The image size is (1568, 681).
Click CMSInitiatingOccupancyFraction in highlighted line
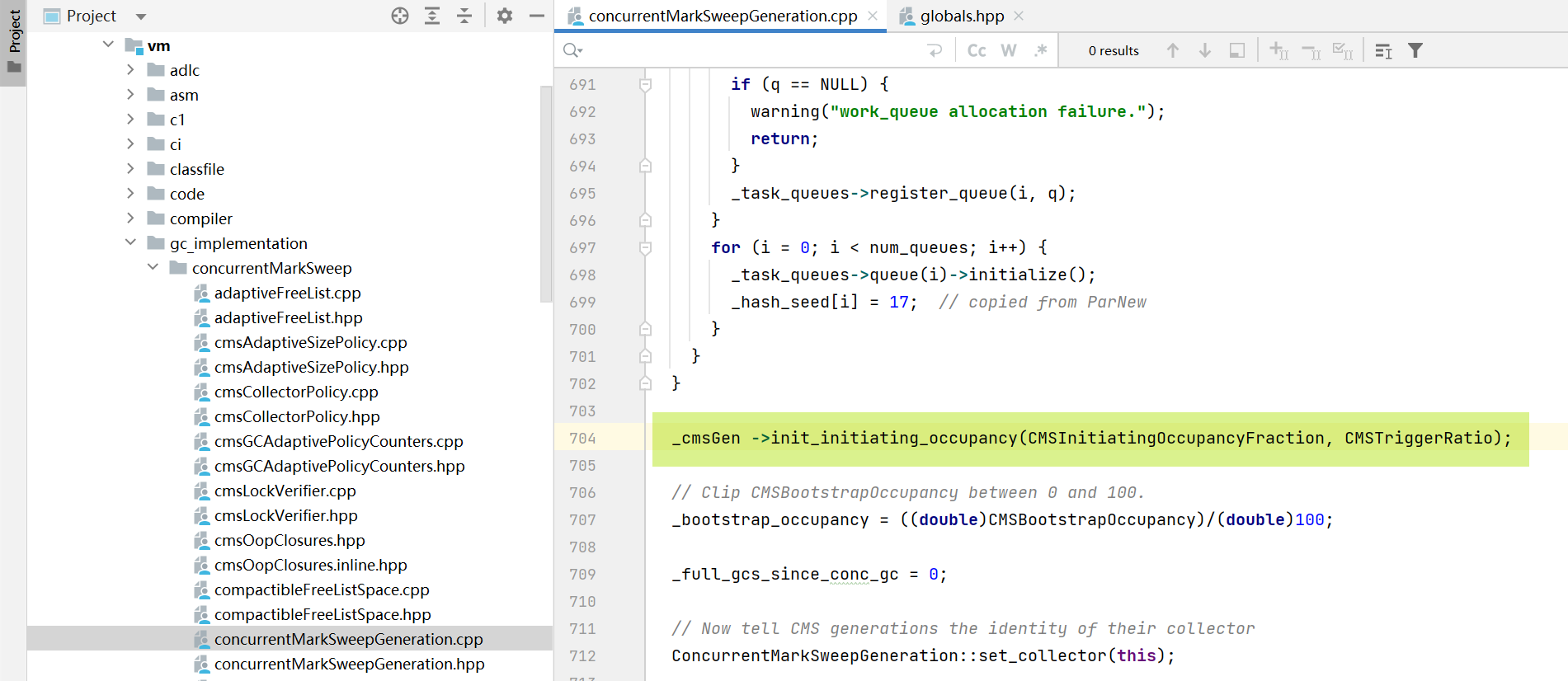coord(1175,438)
